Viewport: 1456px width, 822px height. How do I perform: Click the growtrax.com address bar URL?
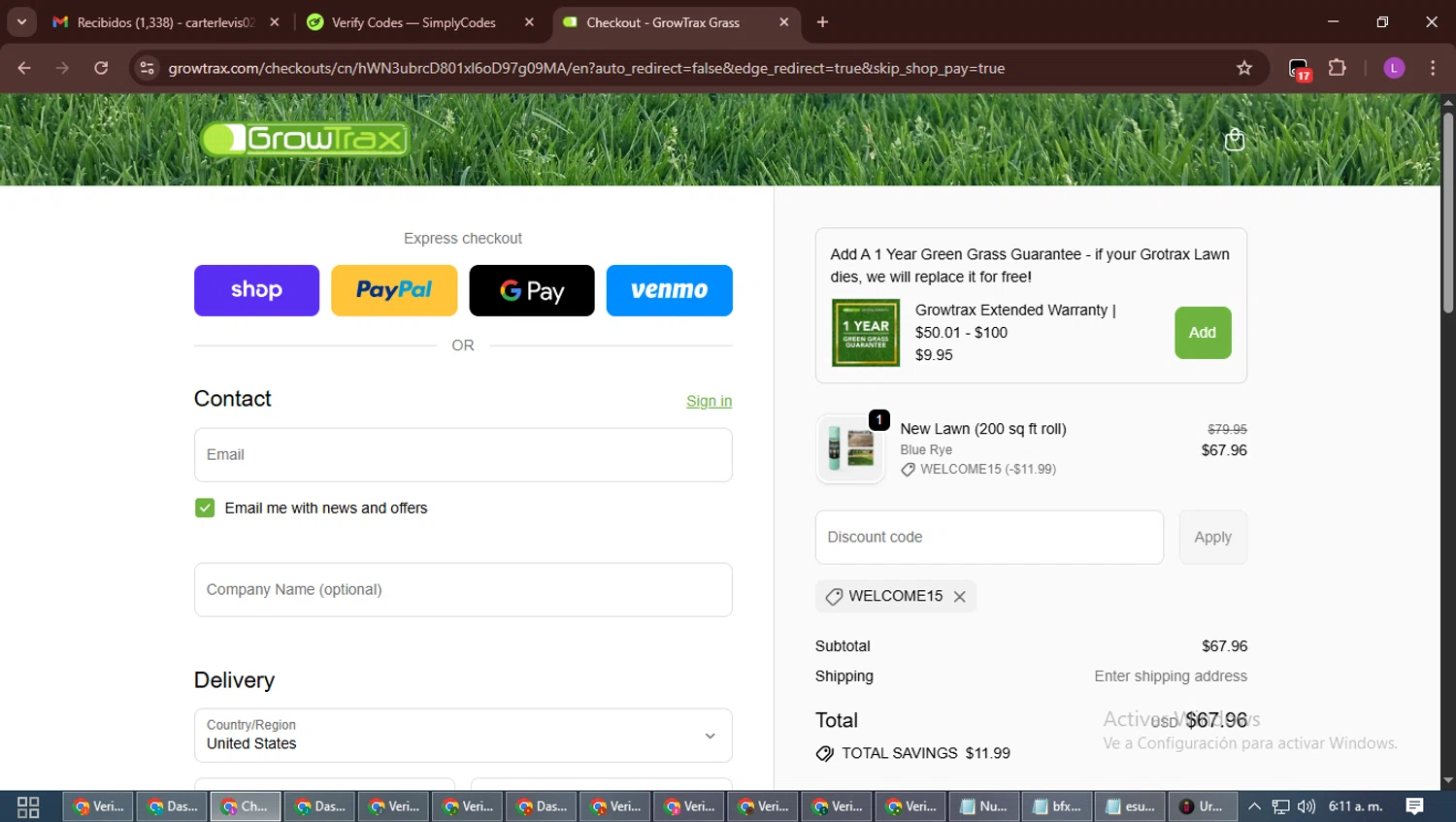point(586,68)
